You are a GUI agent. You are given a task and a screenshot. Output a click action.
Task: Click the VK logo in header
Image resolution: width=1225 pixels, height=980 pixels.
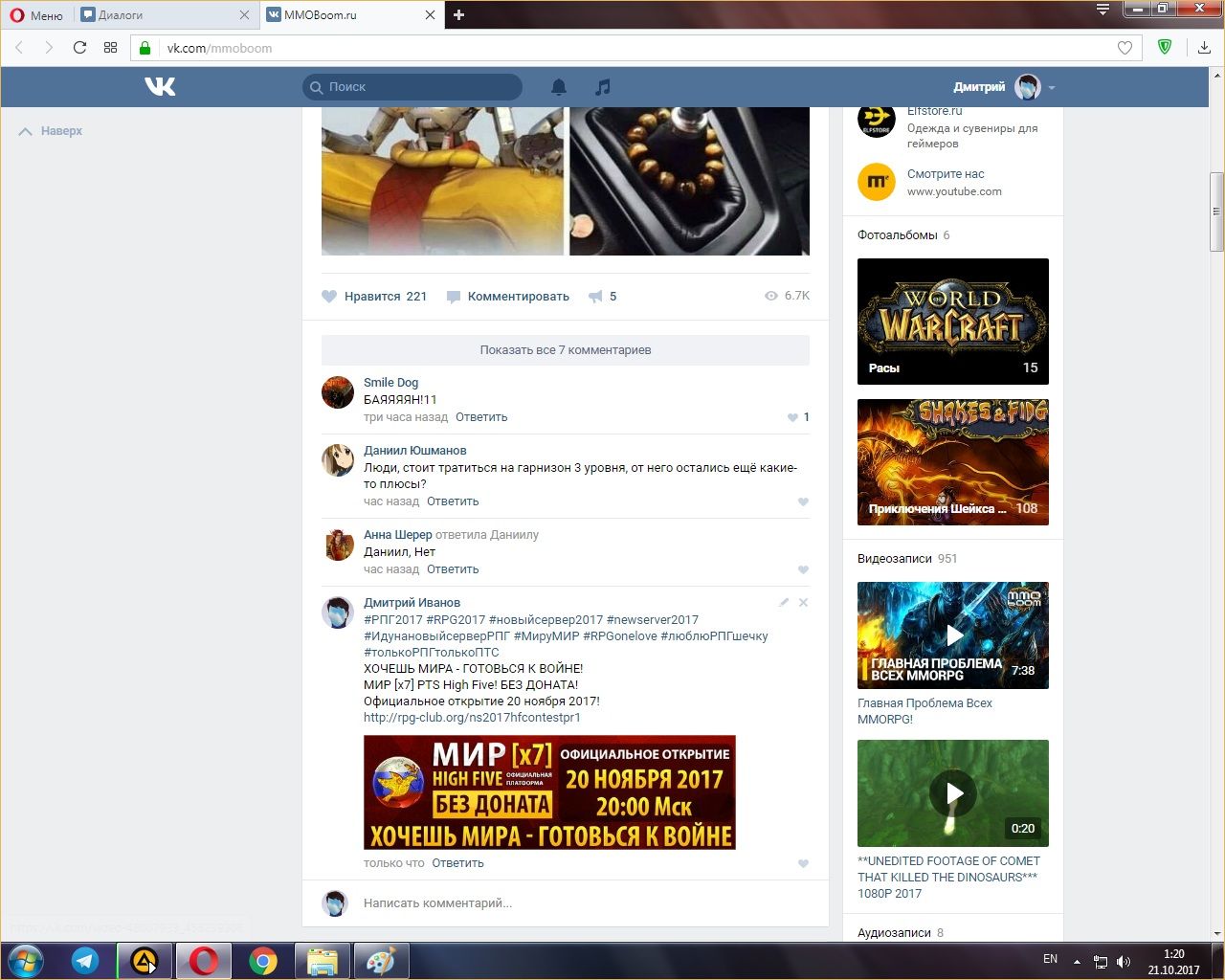pyautogui.click(x=160, y=87)
